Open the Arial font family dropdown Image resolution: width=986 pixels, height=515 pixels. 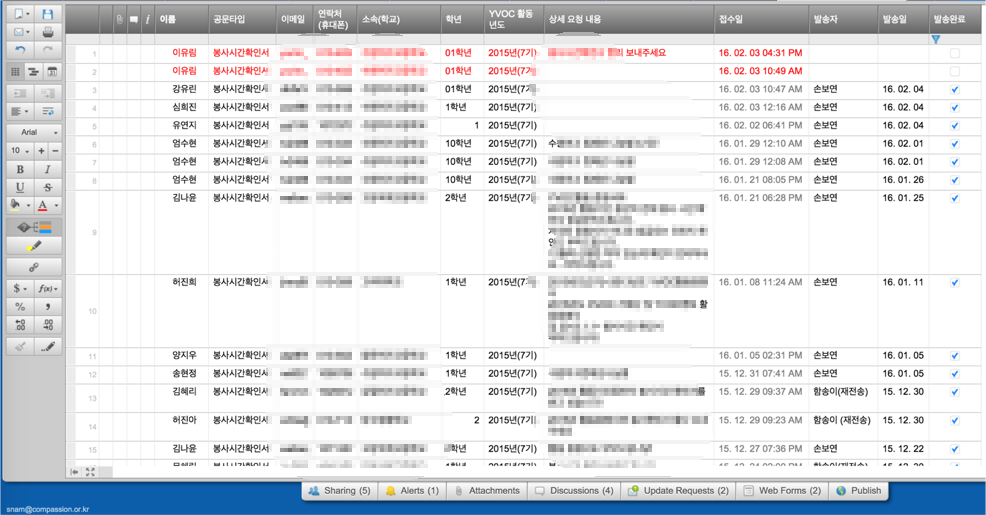coord(34,132)
